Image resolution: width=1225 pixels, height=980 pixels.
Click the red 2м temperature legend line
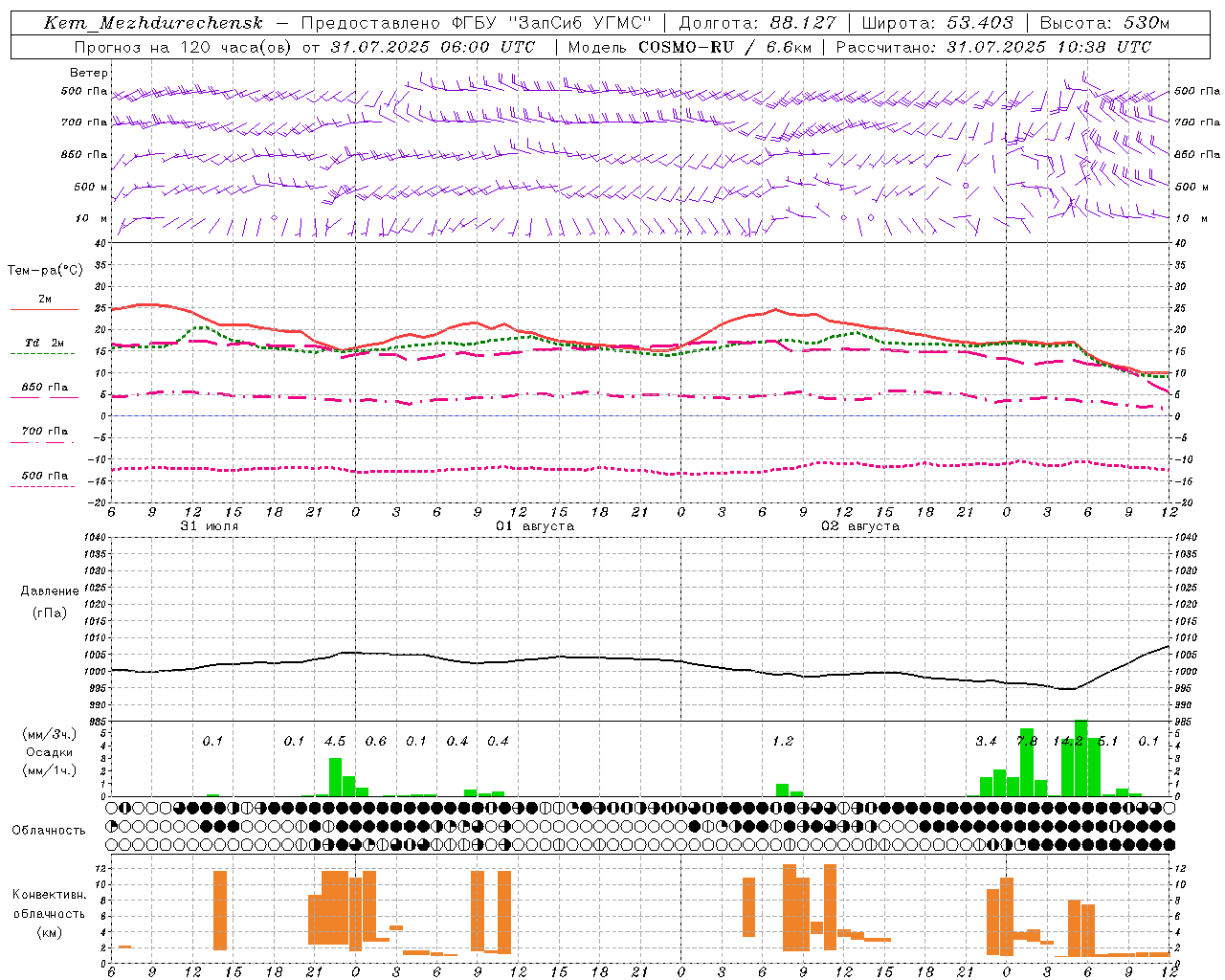pyautogui.click(x=44, y=309)
